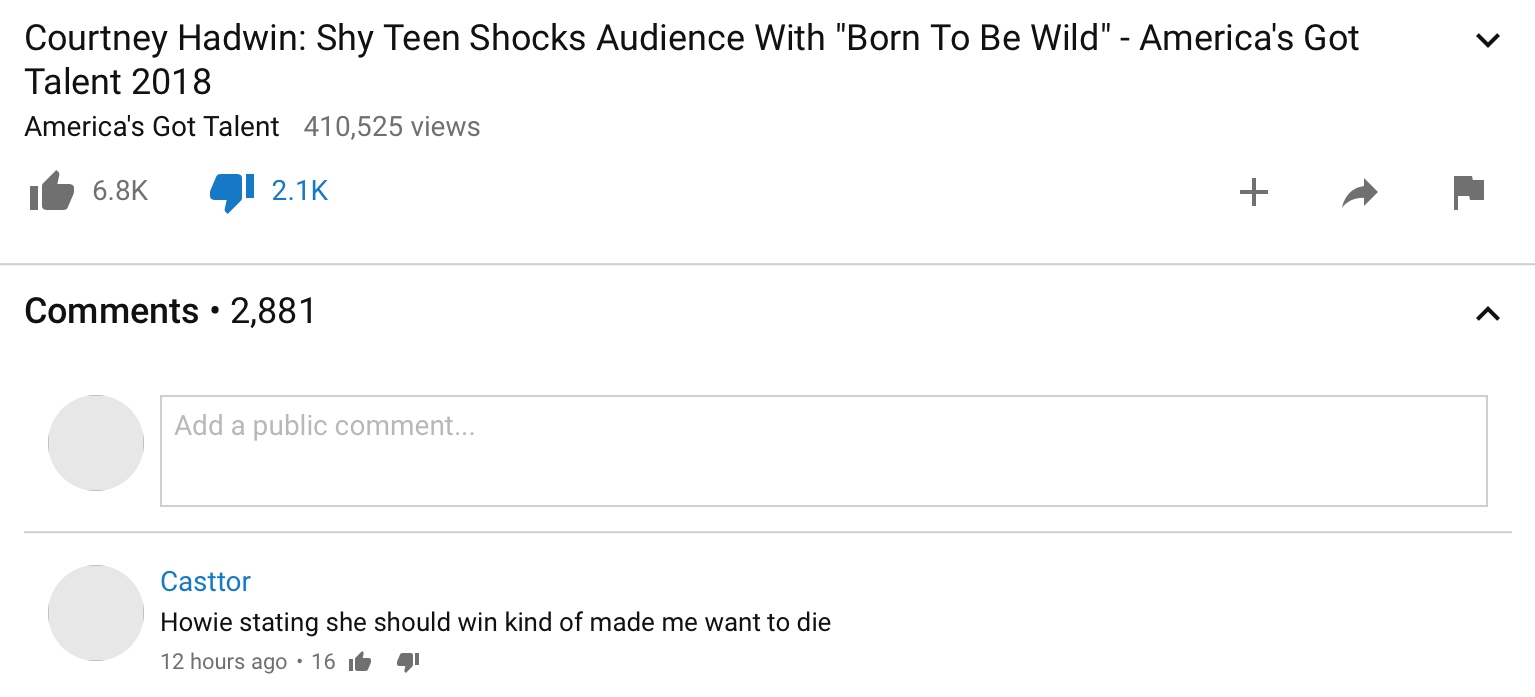
Task: Collapse the Comments section chevron
Action: tap(1488, 313)
